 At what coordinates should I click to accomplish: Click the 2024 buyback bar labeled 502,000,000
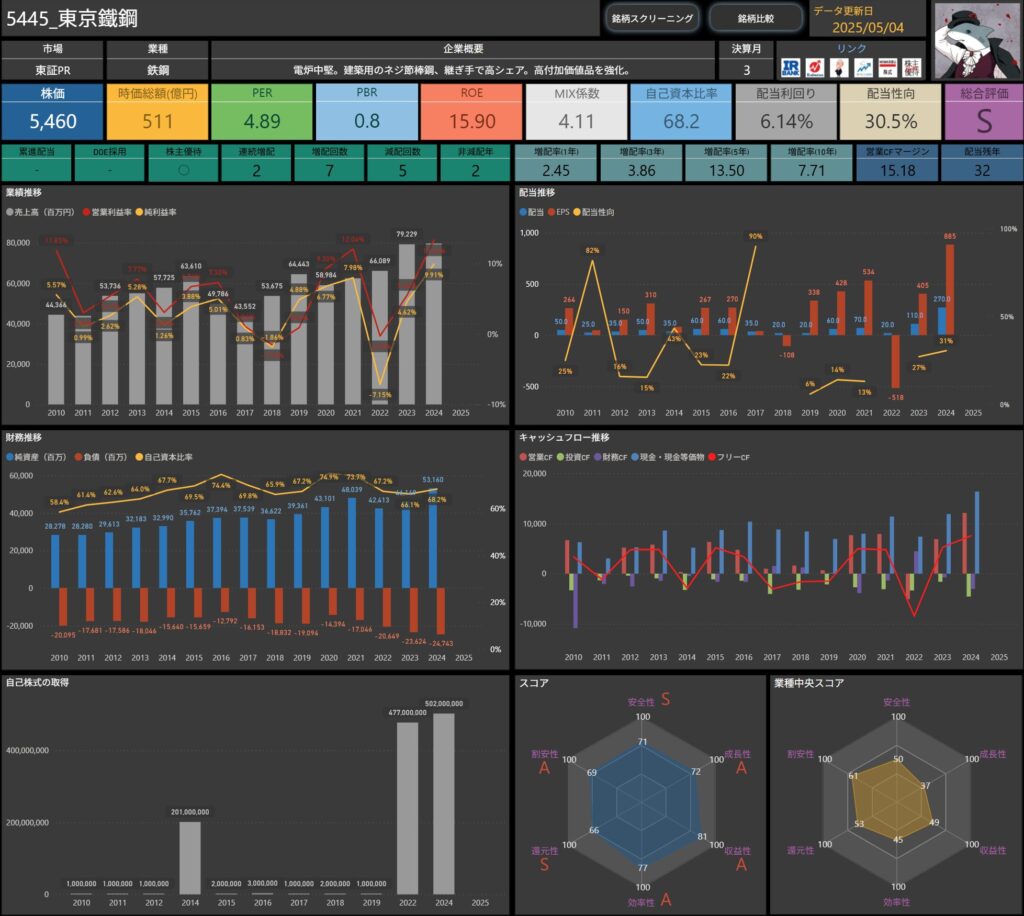[444, 804]
